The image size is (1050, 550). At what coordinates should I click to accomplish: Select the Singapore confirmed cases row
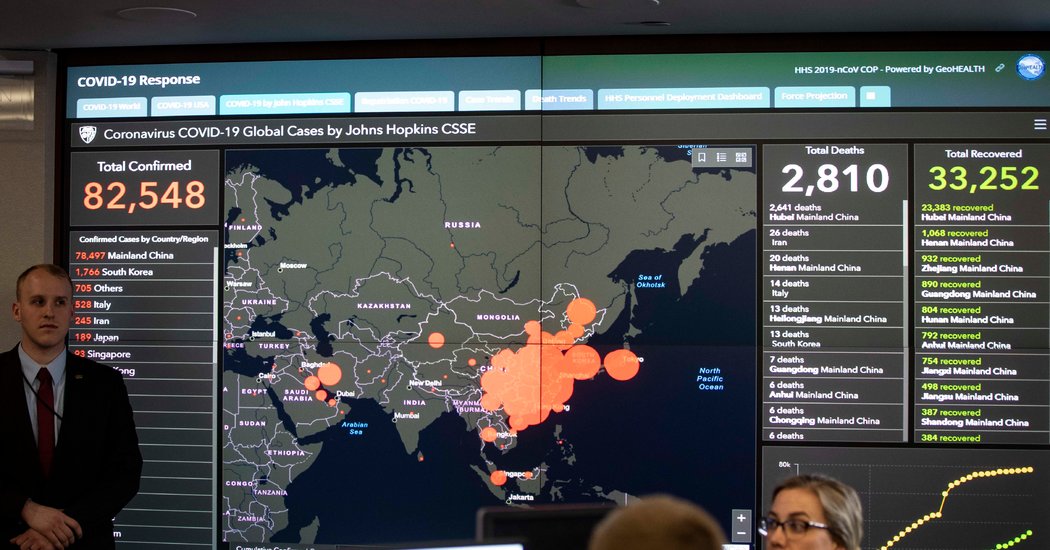tap(141, 354)
